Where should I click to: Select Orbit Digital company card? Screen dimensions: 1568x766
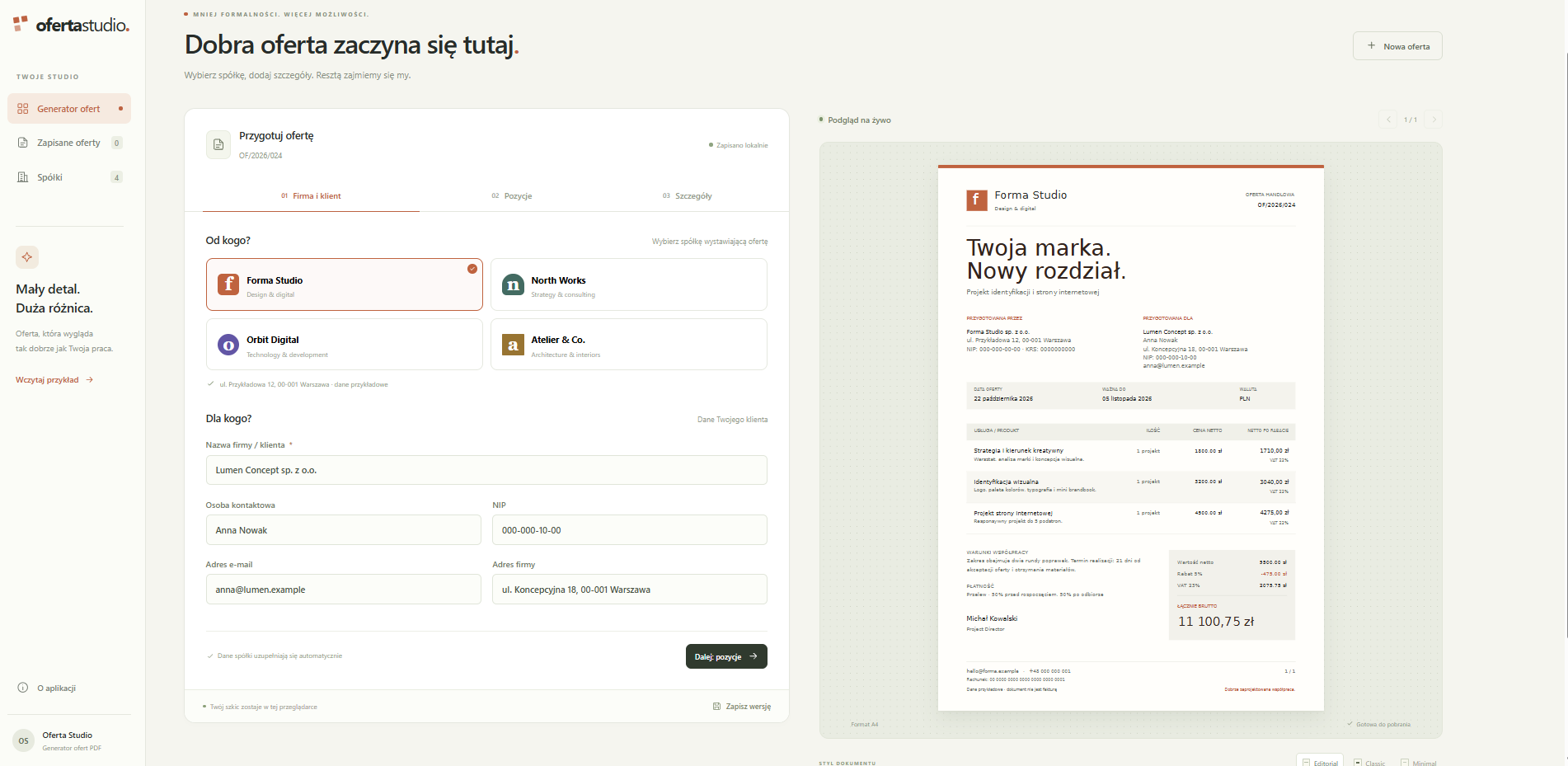pyautogui.click(x=345, y=345)
